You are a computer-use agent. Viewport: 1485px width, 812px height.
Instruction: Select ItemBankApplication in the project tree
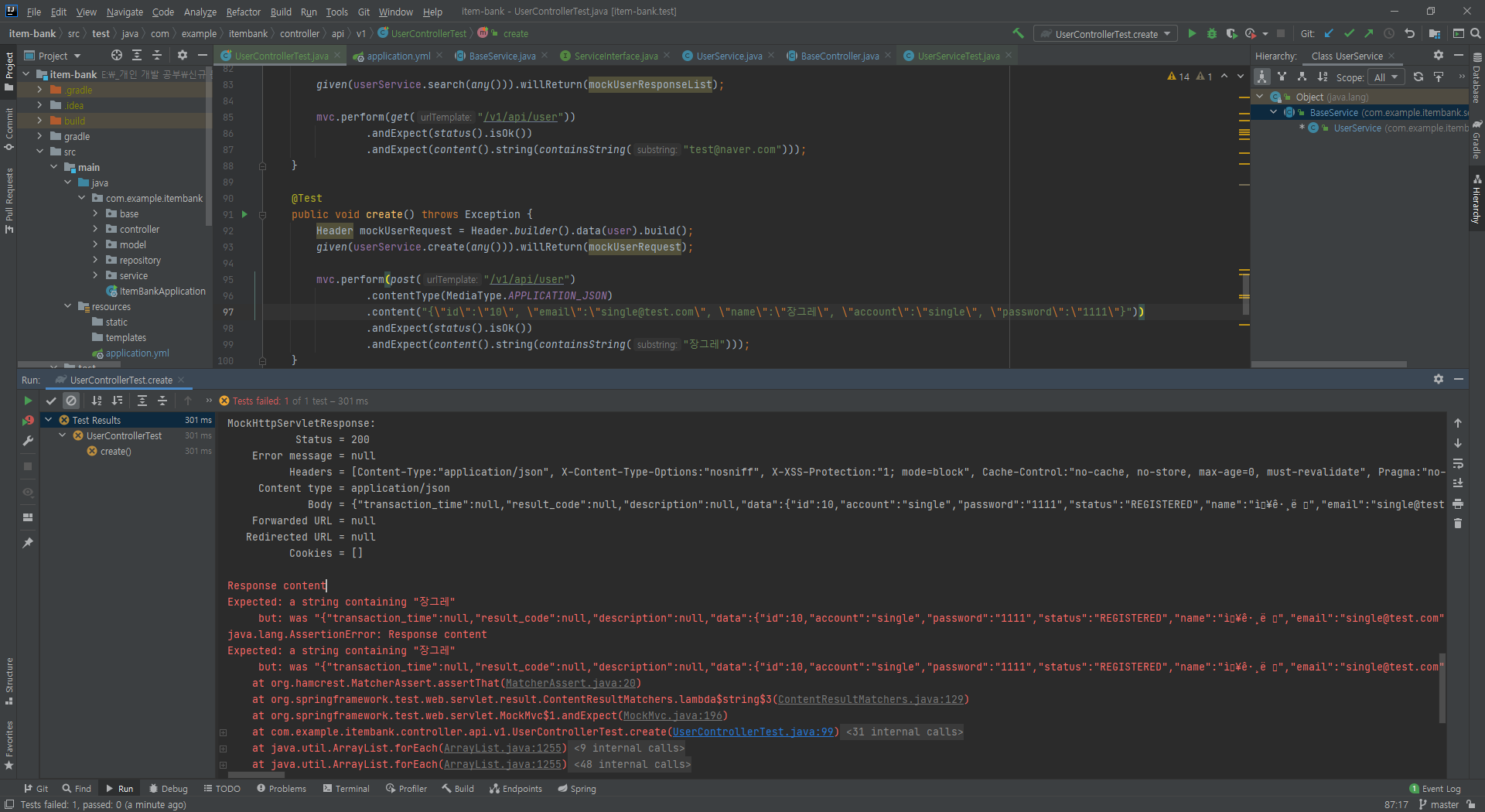162,291
